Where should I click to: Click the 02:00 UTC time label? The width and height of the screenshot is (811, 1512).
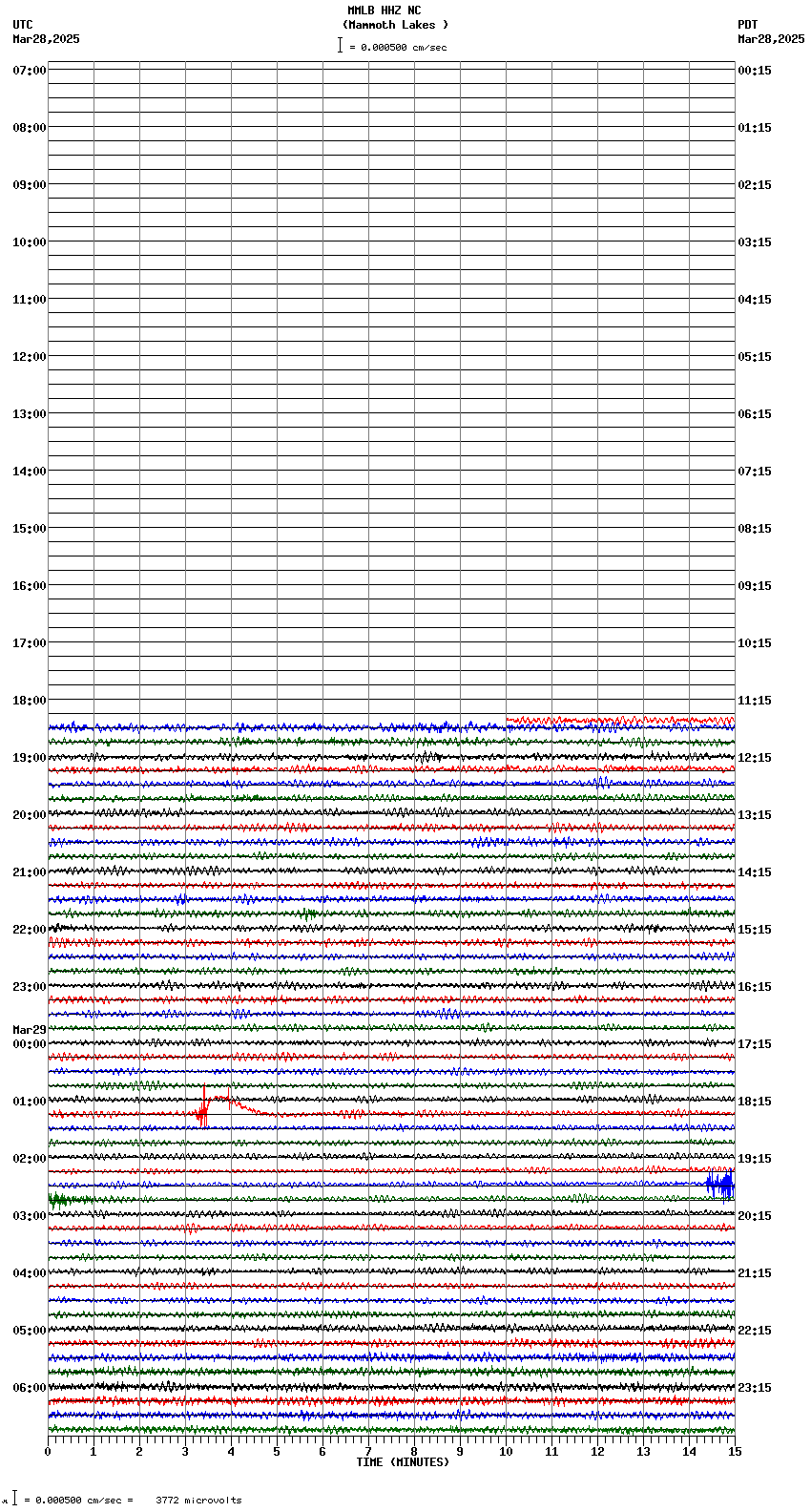[30, 1159]
